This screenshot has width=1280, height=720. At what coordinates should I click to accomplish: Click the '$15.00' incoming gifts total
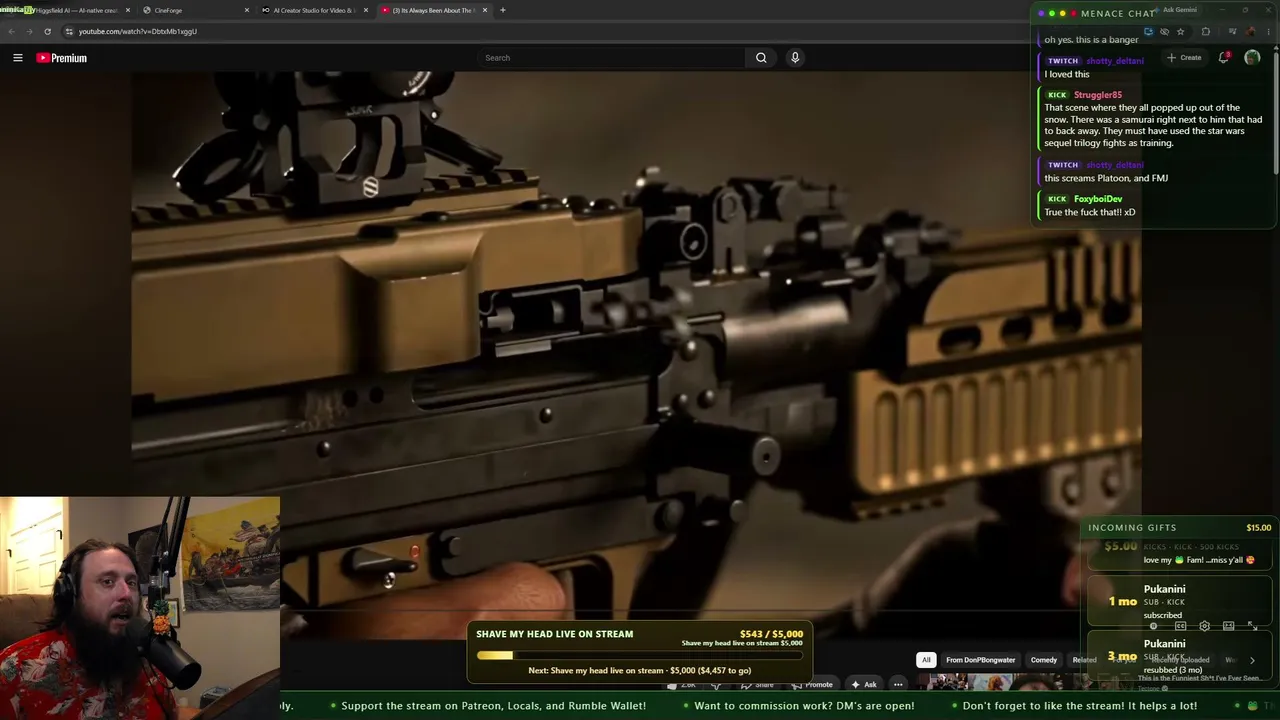[x=1258, y=528]
